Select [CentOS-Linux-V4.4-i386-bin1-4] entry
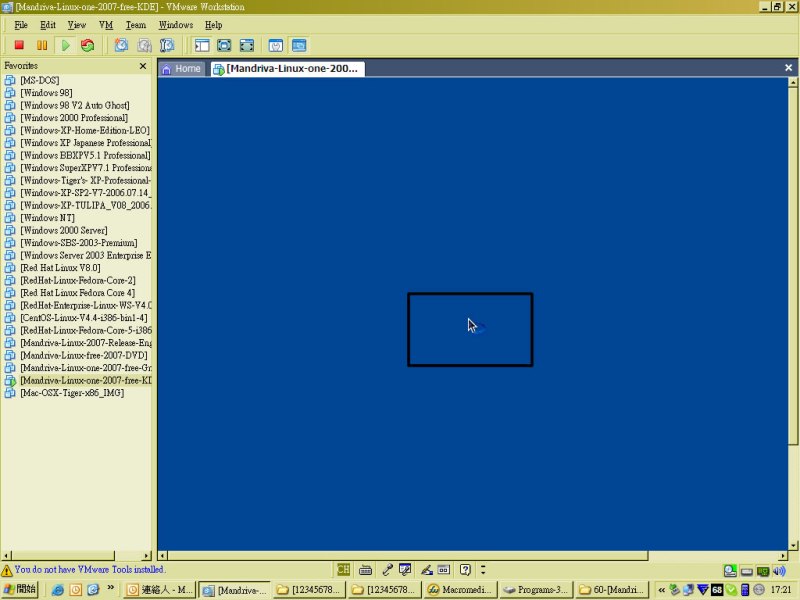The width and height of the screenshot is (800, 600). point(84,318)
